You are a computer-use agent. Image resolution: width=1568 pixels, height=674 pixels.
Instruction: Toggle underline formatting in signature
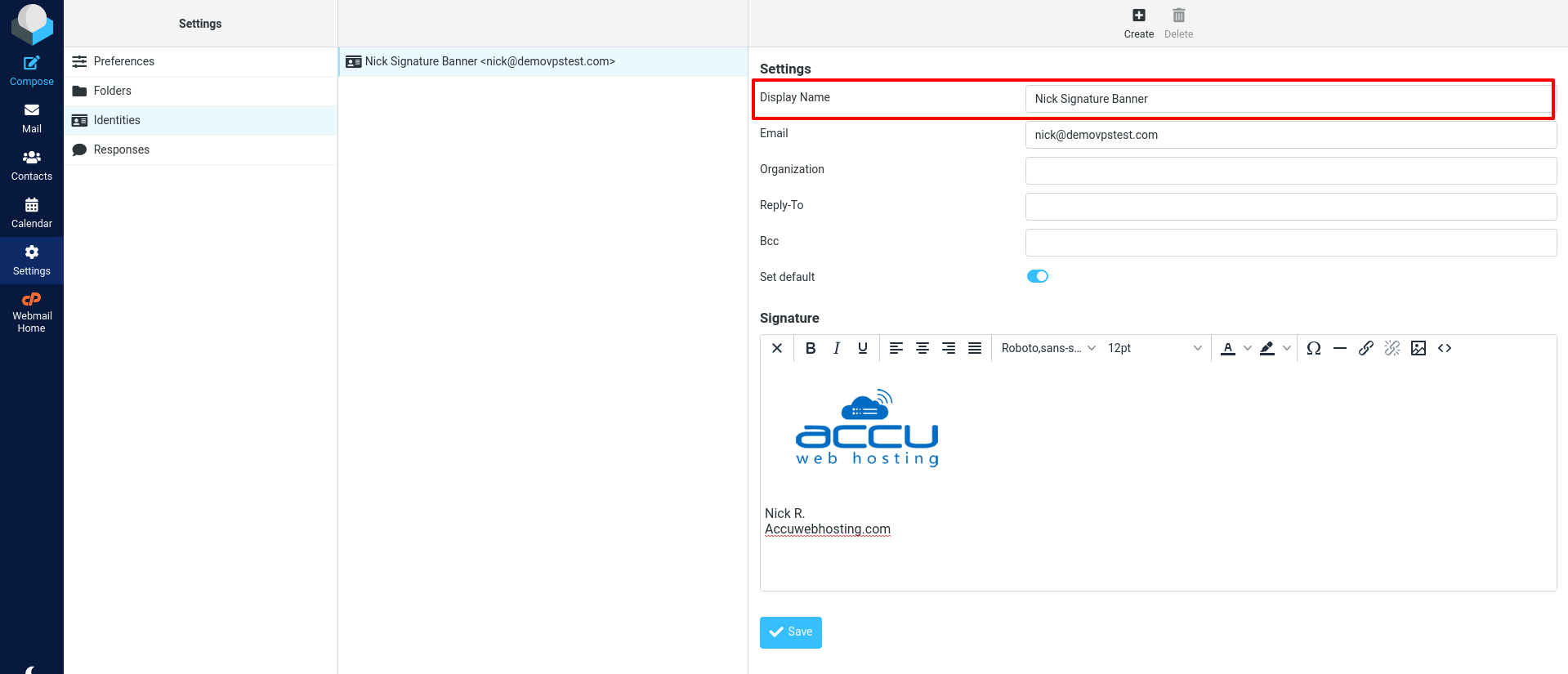[863, 348]
